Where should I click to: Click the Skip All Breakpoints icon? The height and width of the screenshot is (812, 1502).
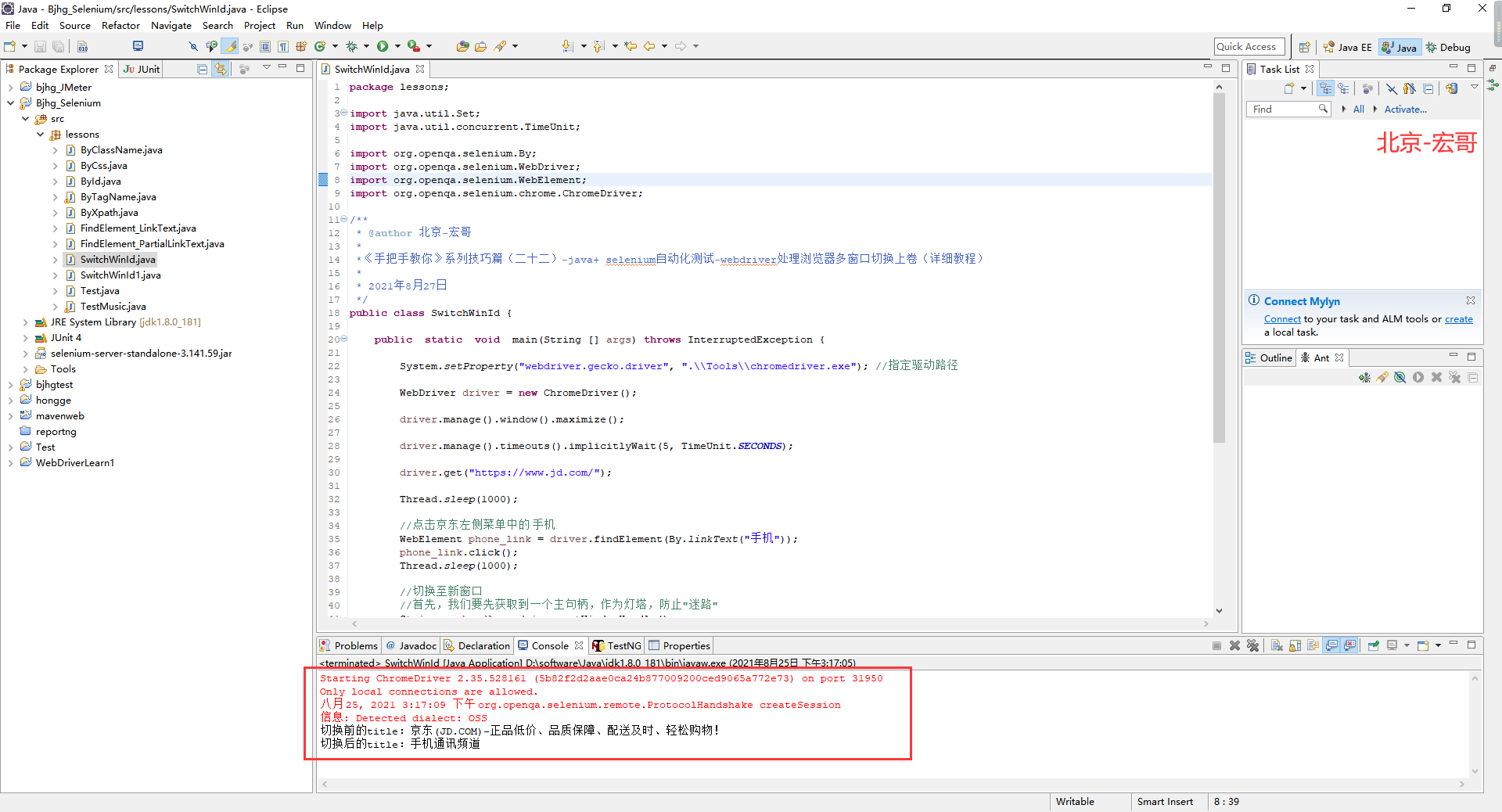pyautogui.click(x=193, y=46)
